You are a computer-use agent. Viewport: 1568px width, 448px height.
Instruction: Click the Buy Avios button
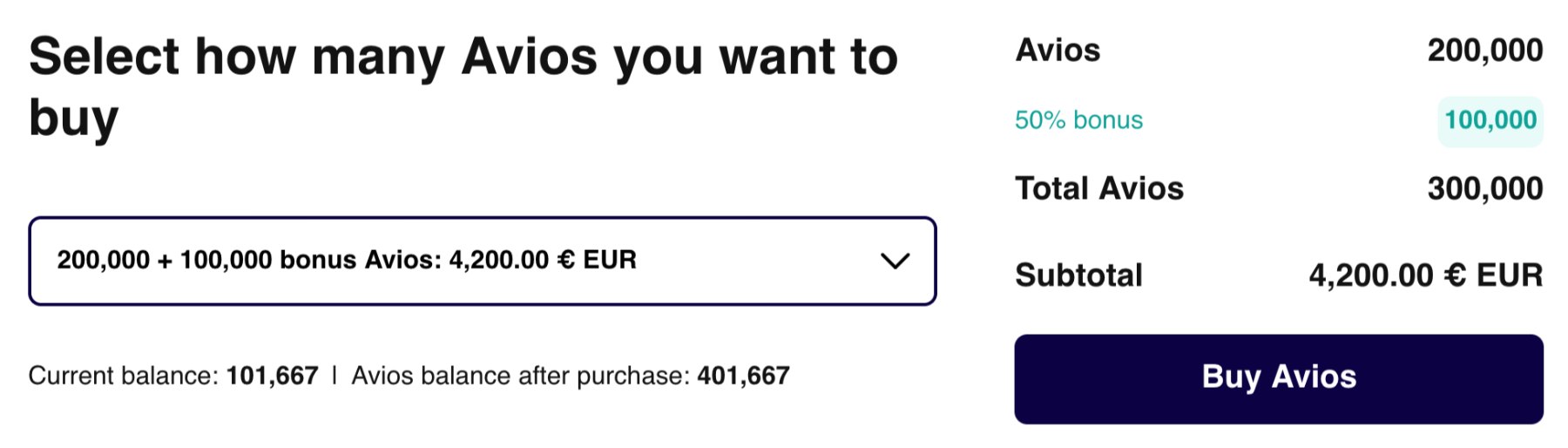click(x=1278, y=378)
